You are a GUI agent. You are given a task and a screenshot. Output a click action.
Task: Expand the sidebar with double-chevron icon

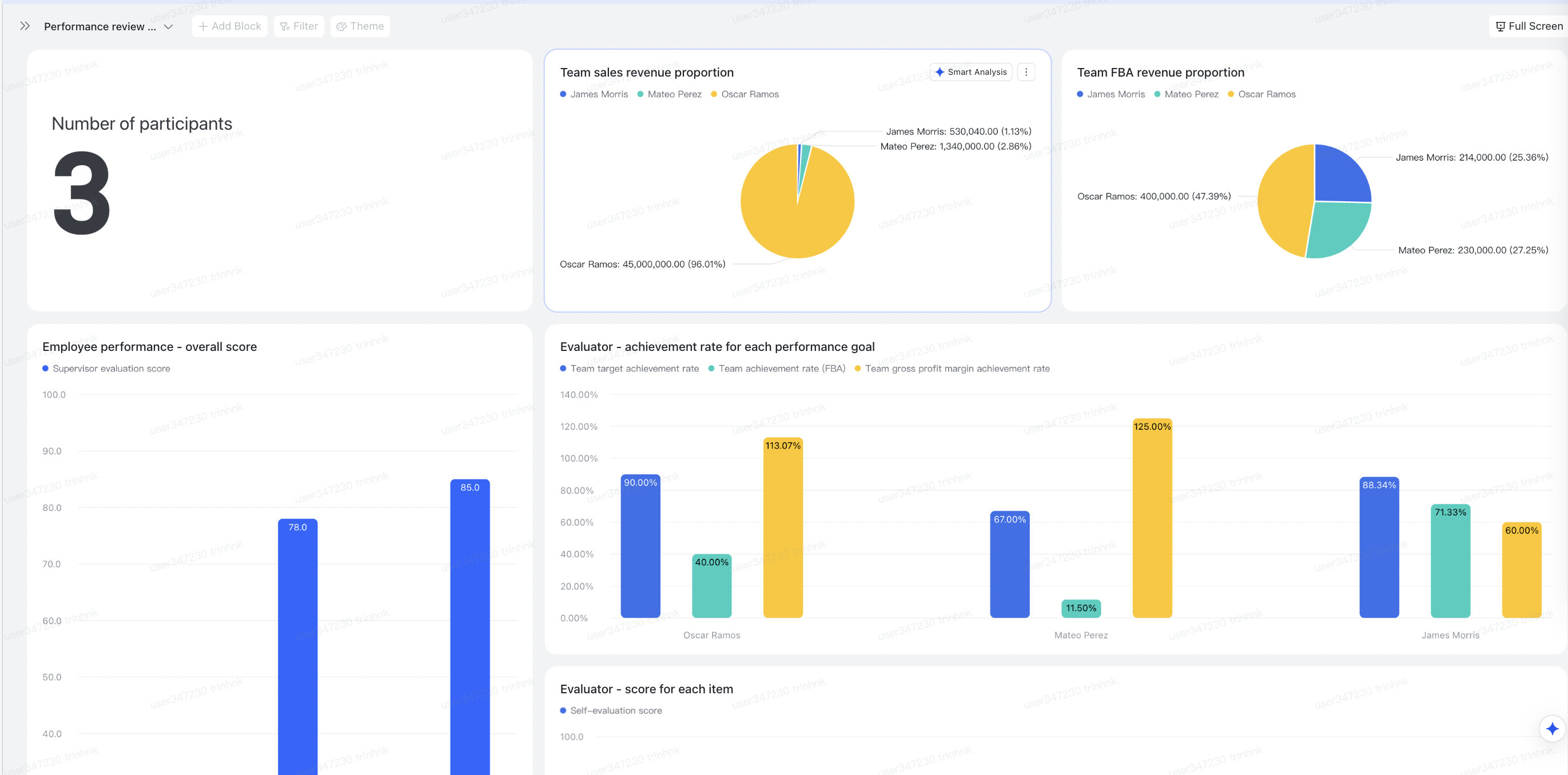coord(25,26)
